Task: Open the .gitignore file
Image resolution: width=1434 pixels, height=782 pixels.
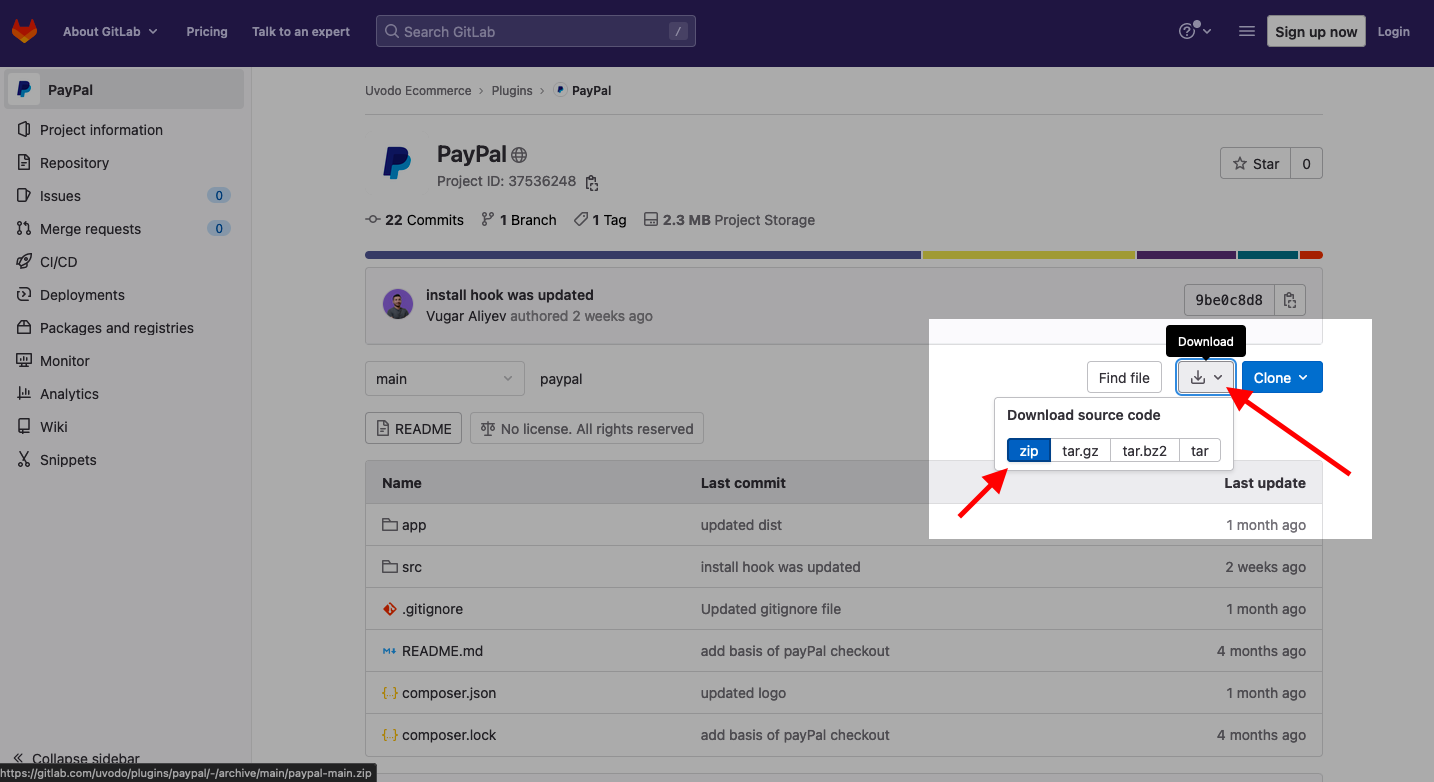Action: [x=432, y=609]
